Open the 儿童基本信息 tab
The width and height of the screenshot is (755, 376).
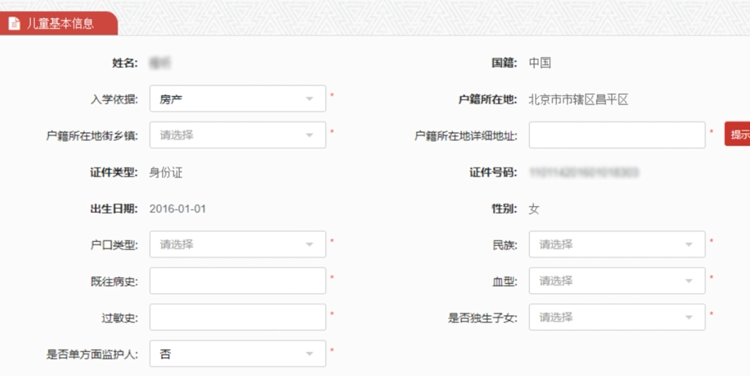coord(59,24)
